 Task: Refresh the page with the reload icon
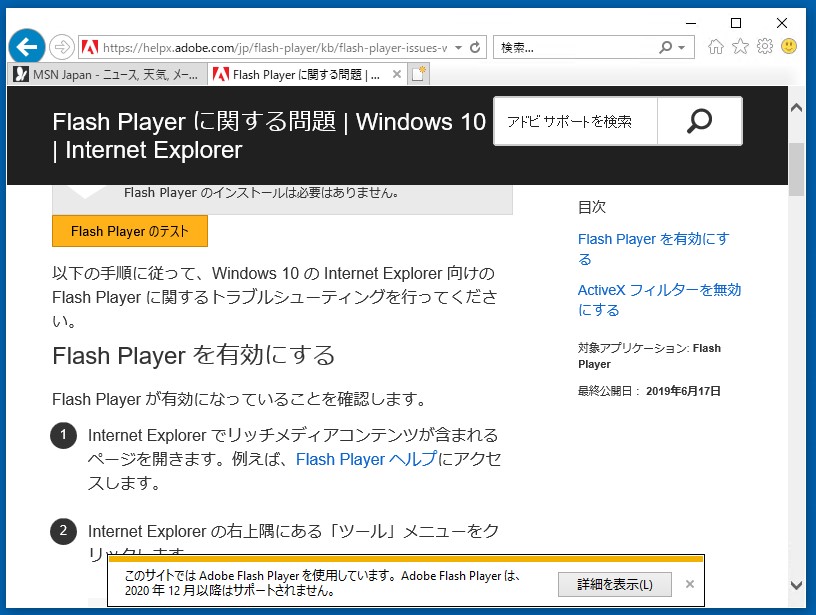click(475, 48)
